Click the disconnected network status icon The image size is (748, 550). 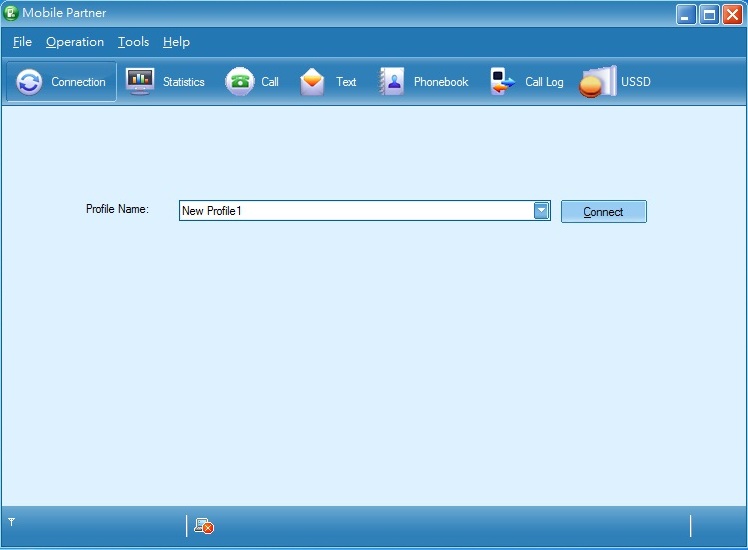click(204, 526)
